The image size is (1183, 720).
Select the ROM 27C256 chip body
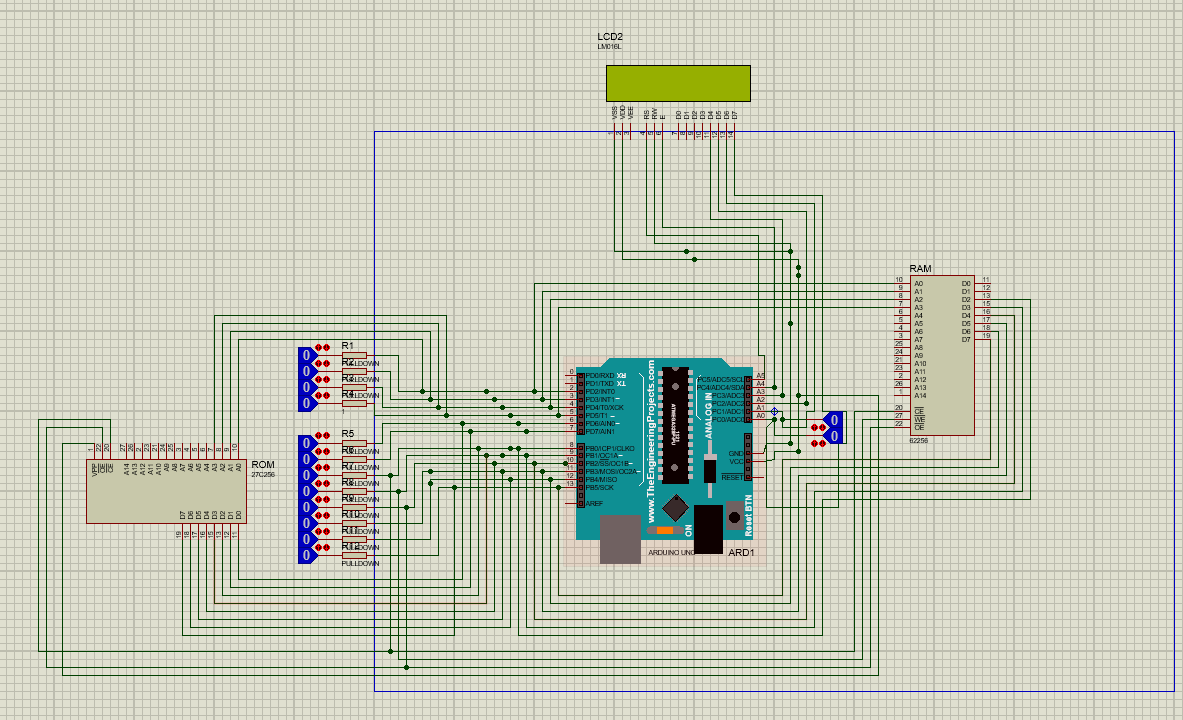pos(166,491)
